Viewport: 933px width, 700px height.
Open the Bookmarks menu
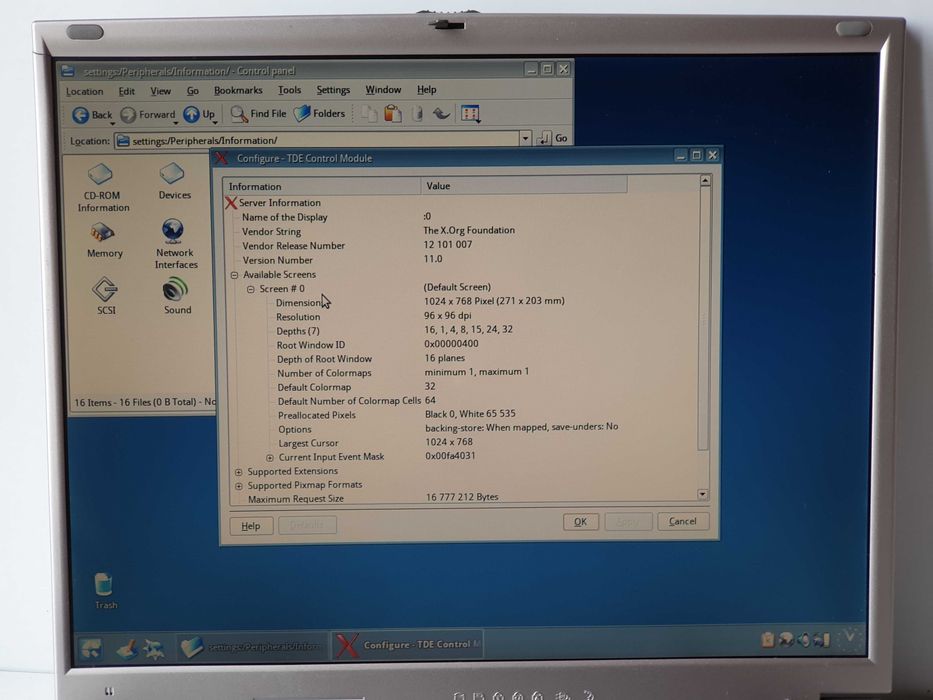238,90
